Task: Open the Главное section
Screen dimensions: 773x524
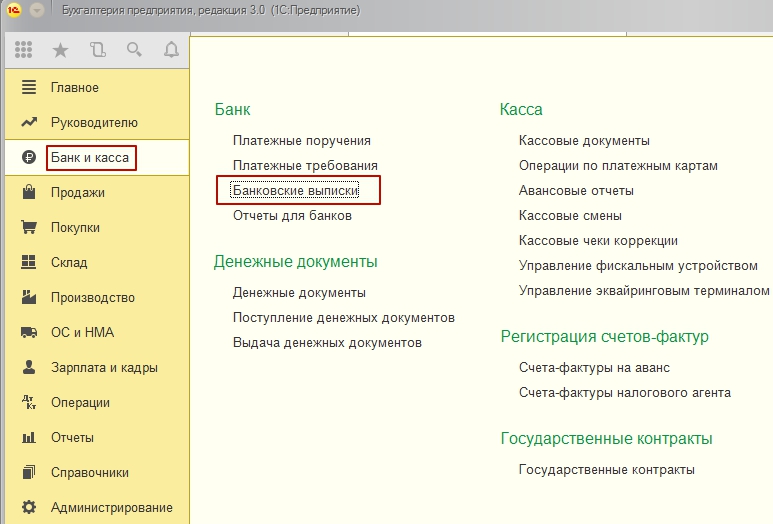Action: coord(75,88)
